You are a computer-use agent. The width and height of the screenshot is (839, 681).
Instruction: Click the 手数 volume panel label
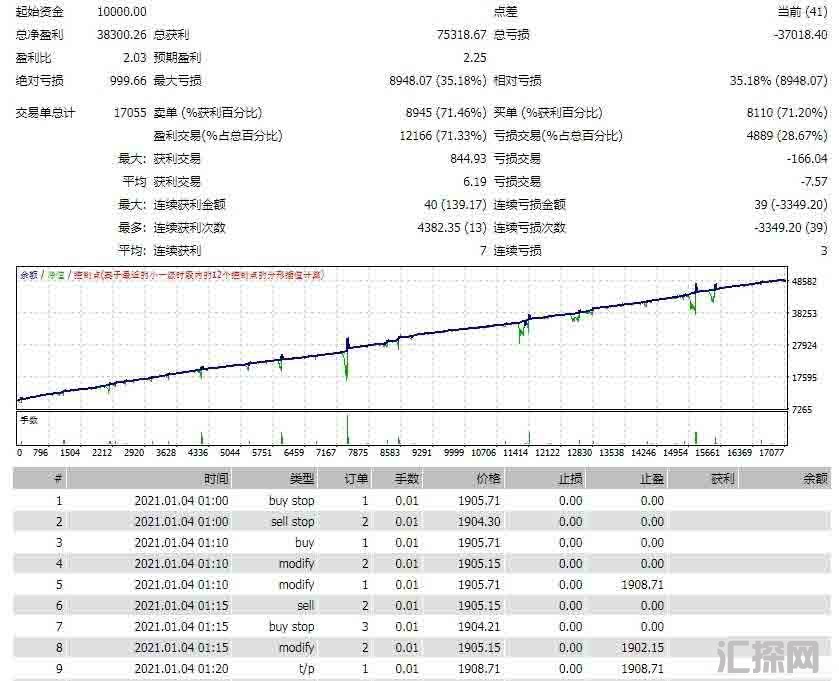point(29,420)
